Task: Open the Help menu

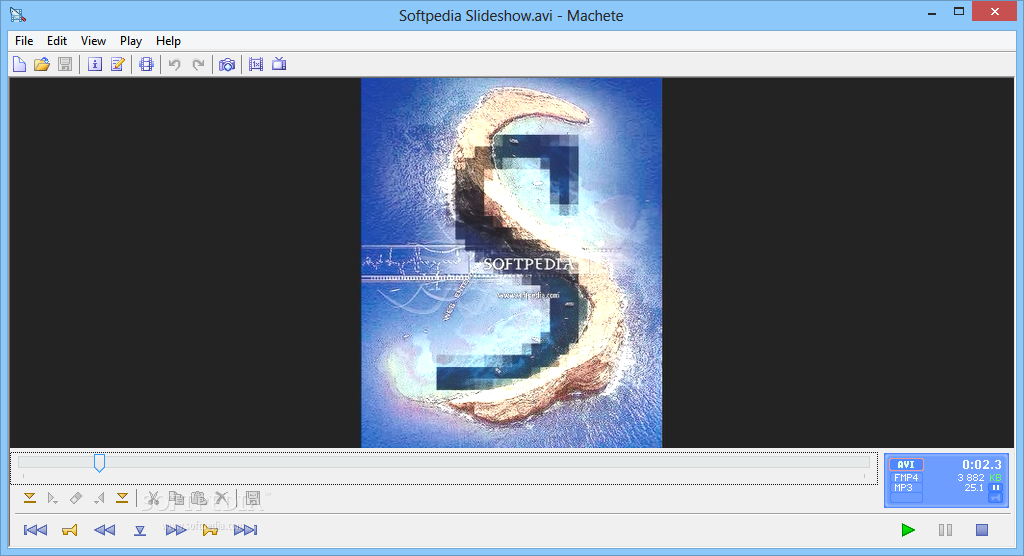Action: (168, 41)
